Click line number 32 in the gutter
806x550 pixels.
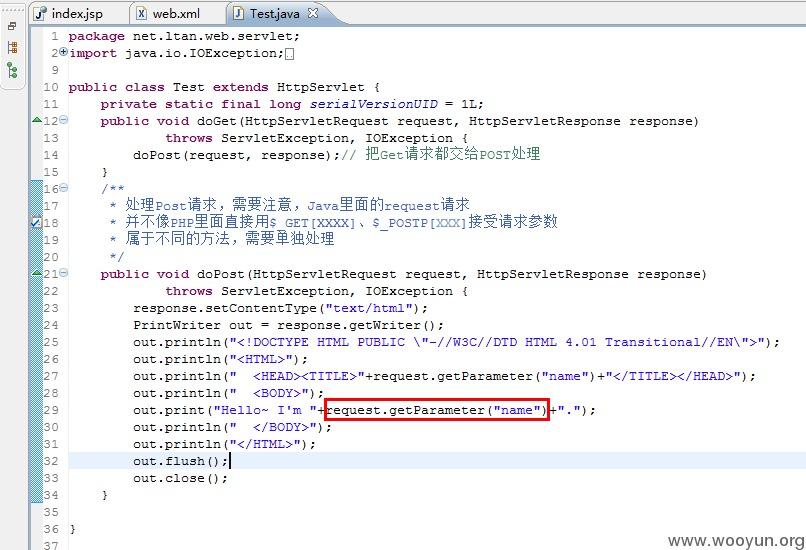point(50,461)
